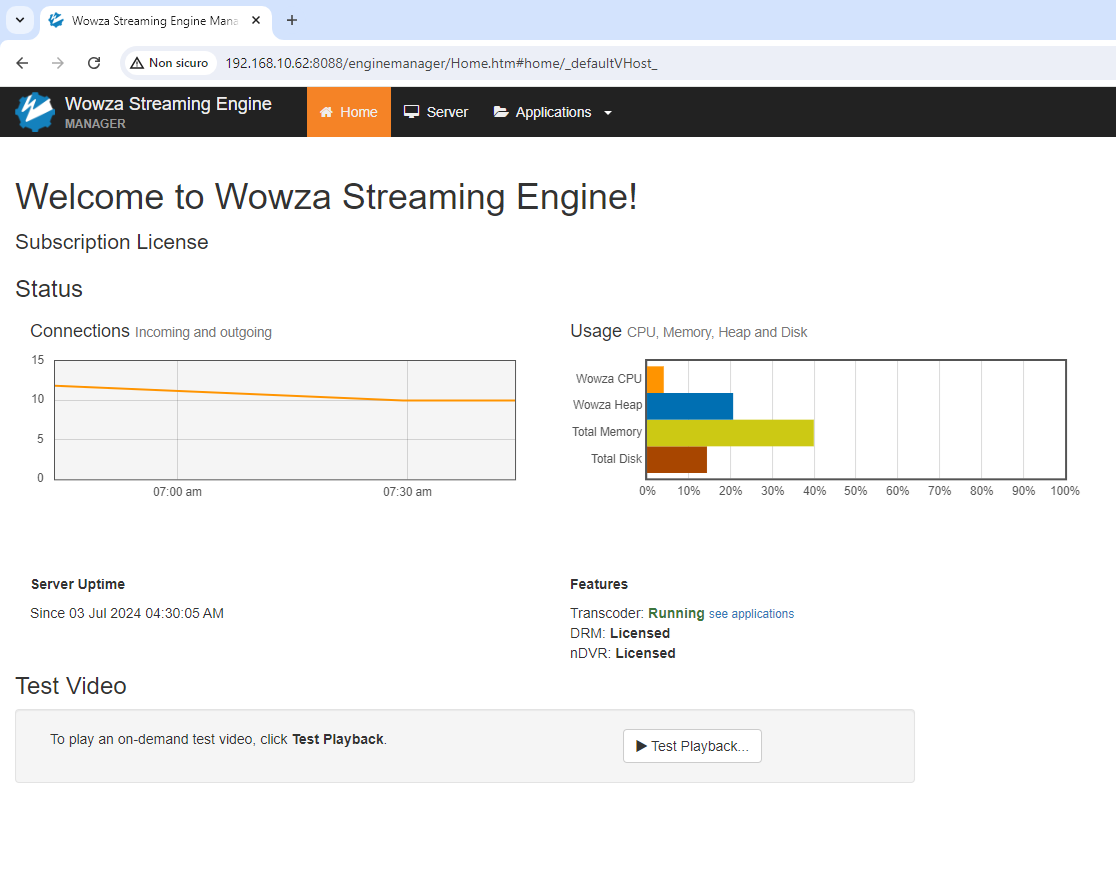Follow the see applications link
The width and height of the screenshot is (1116, 890).
point(751,614)
